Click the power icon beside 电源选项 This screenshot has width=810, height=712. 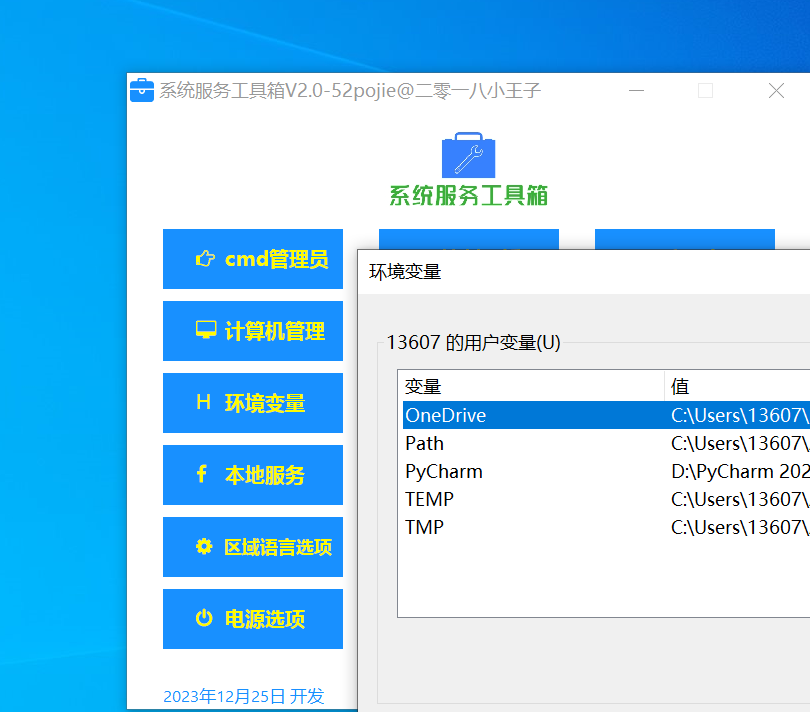pos(204,619)
